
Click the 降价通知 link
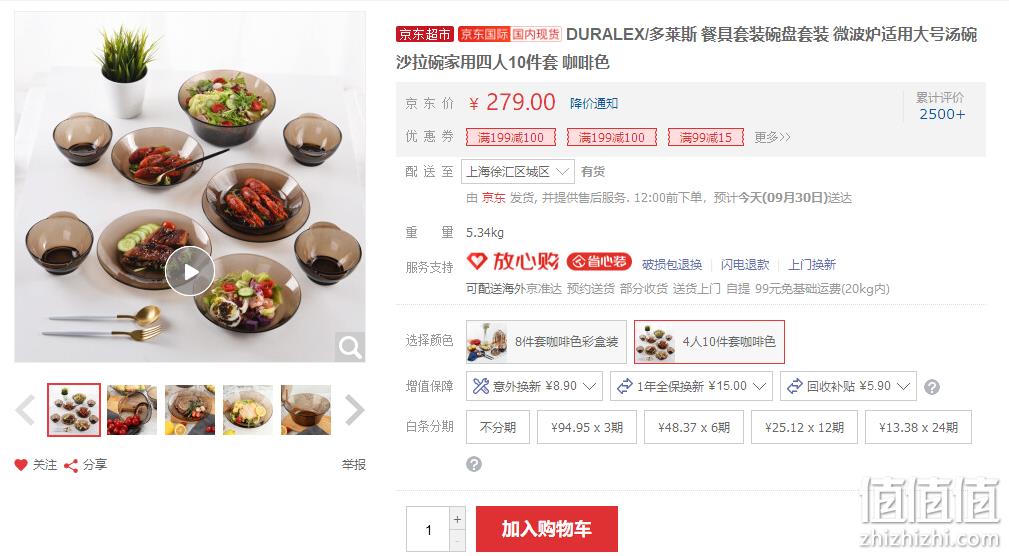(x=594, y=104)
